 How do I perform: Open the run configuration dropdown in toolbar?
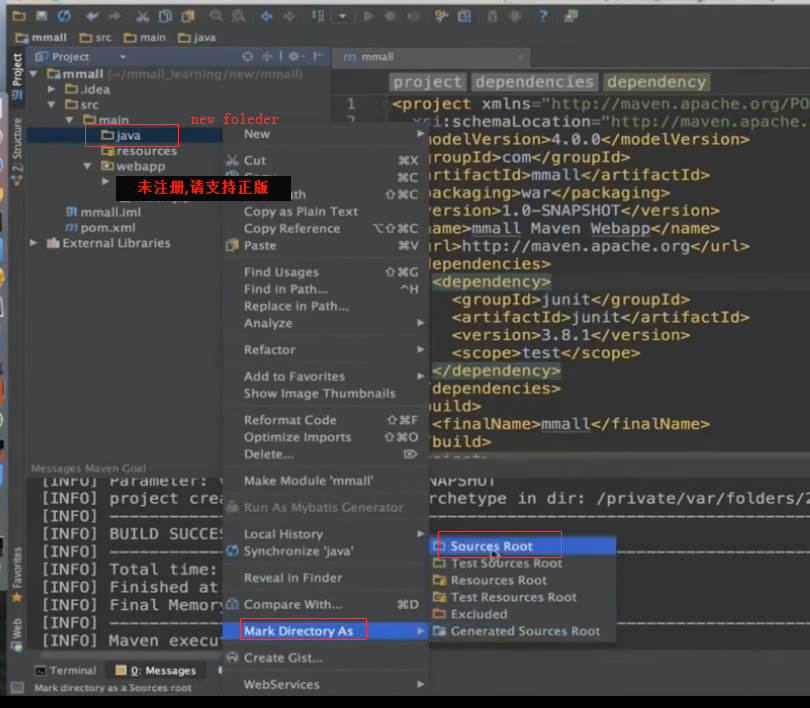pos(342,17)
